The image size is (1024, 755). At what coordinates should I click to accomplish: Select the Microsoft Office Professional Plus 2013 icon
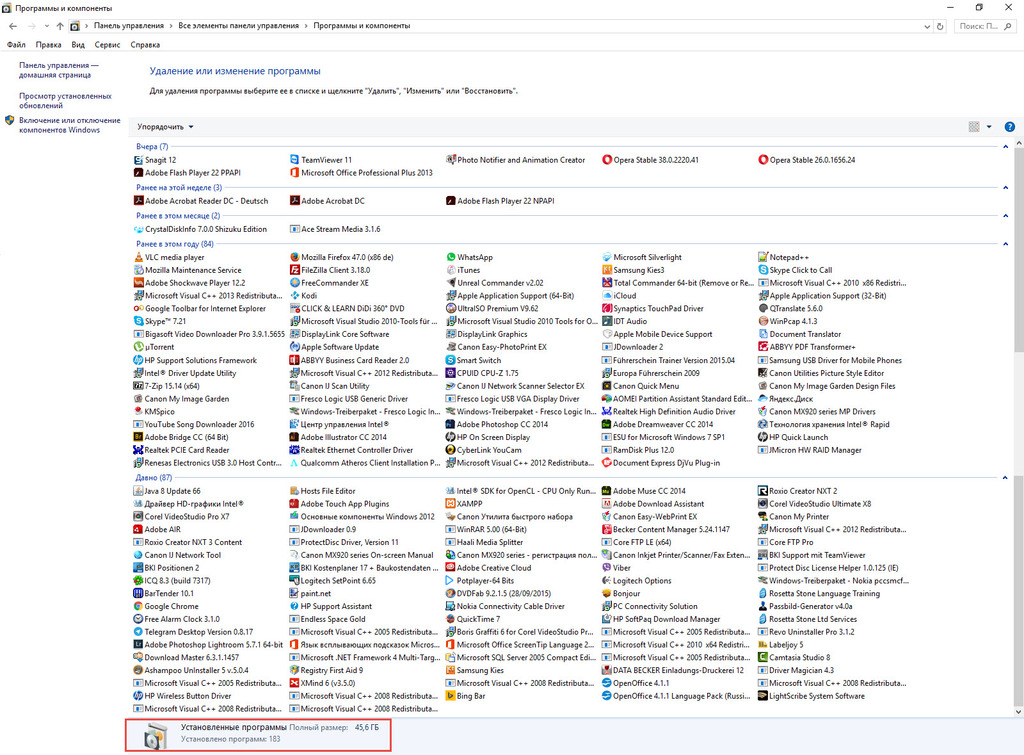tap(295, 173)
